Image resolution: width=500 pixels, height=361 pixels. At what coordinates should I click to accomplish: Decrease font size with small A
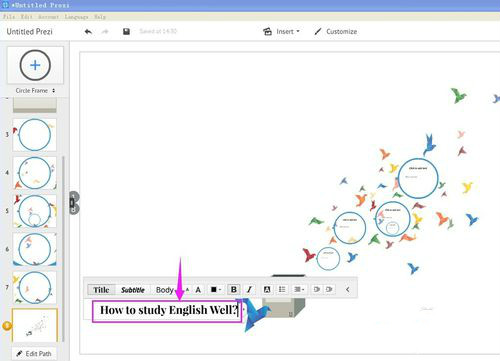[x=187, y=290]
